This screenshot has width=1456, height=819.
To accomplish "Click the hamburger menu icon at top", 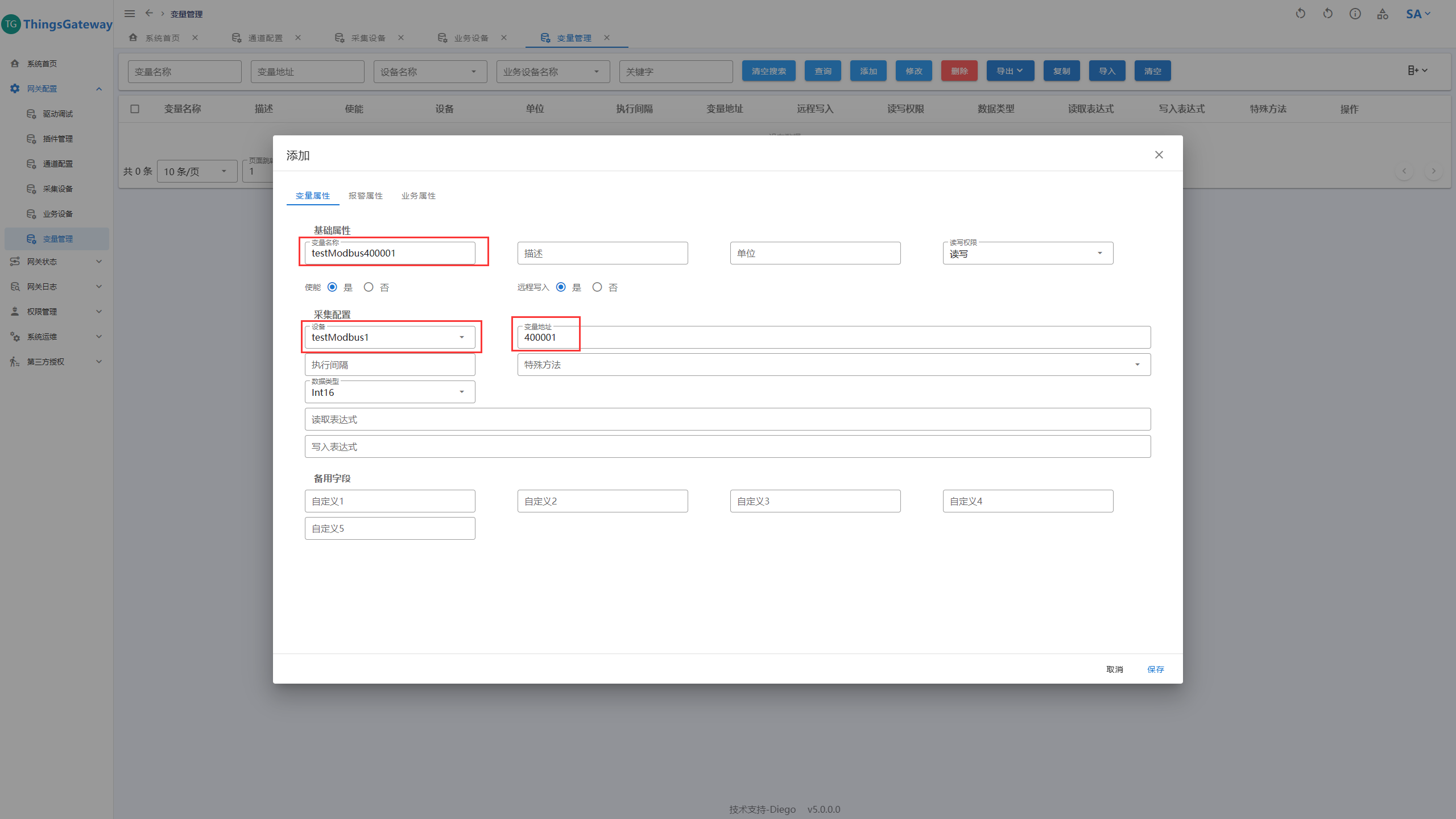I will (130, 14).
